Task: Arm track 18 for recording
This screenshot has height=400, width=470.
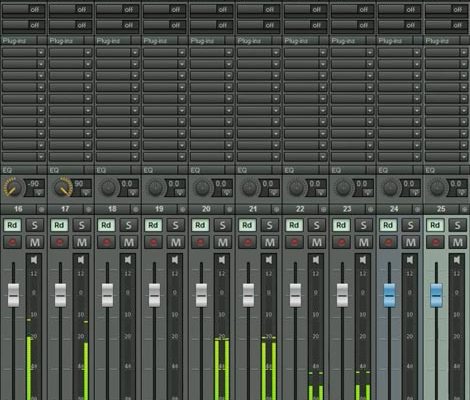Action: [x=106, y=242]
